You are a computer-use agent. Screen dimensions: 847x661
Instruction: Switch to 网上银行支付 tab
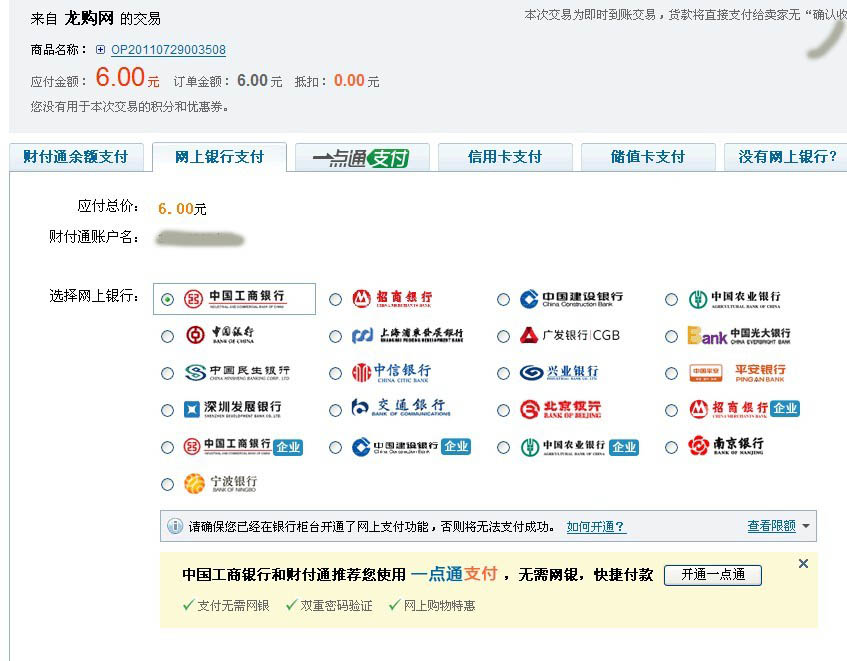[219, 157]
